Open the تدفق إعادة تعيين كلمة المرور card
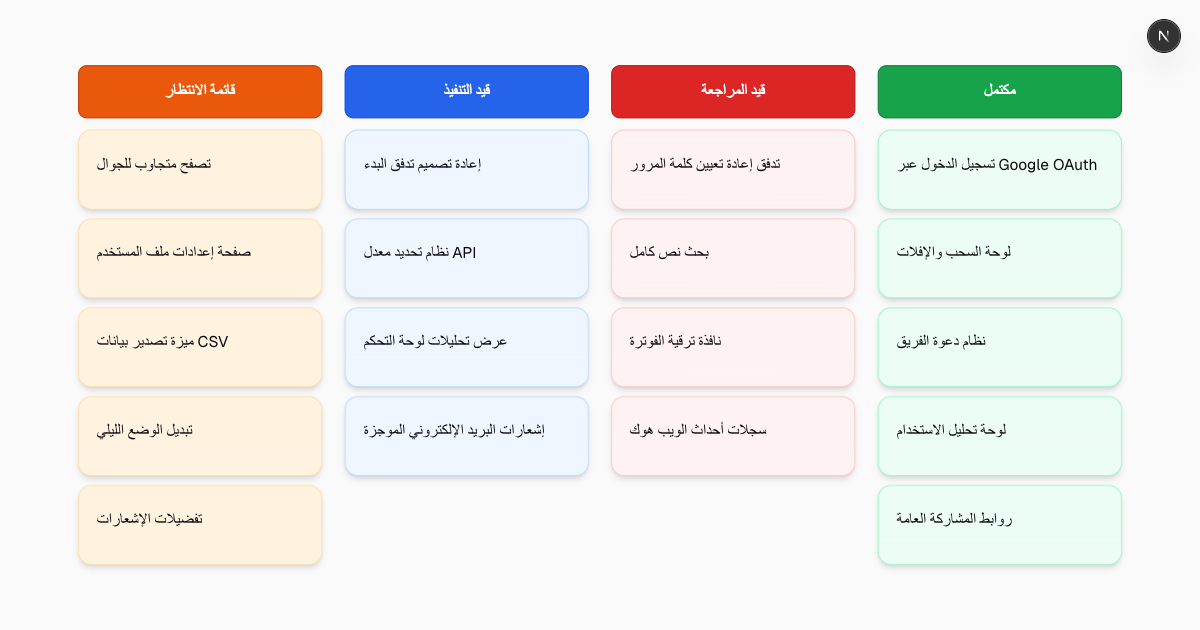 733,169
